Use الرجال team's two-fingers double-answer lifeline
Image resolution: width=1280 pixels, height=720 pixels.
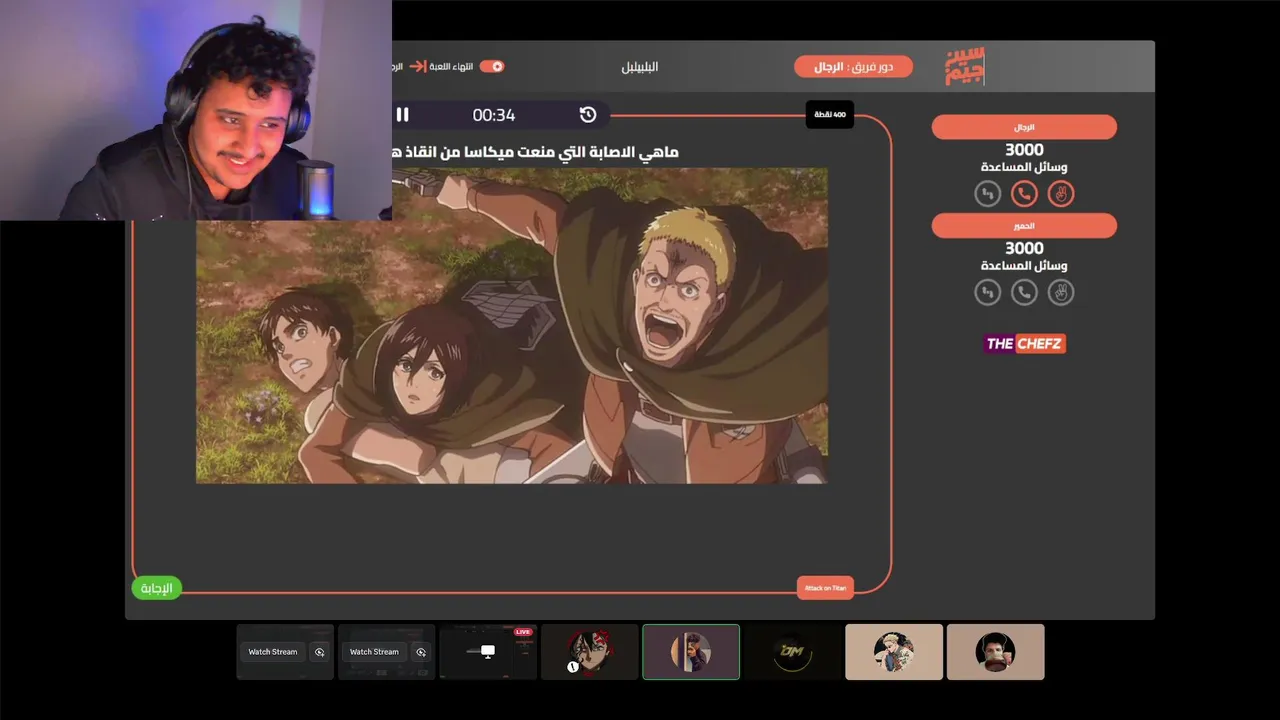1061,193
